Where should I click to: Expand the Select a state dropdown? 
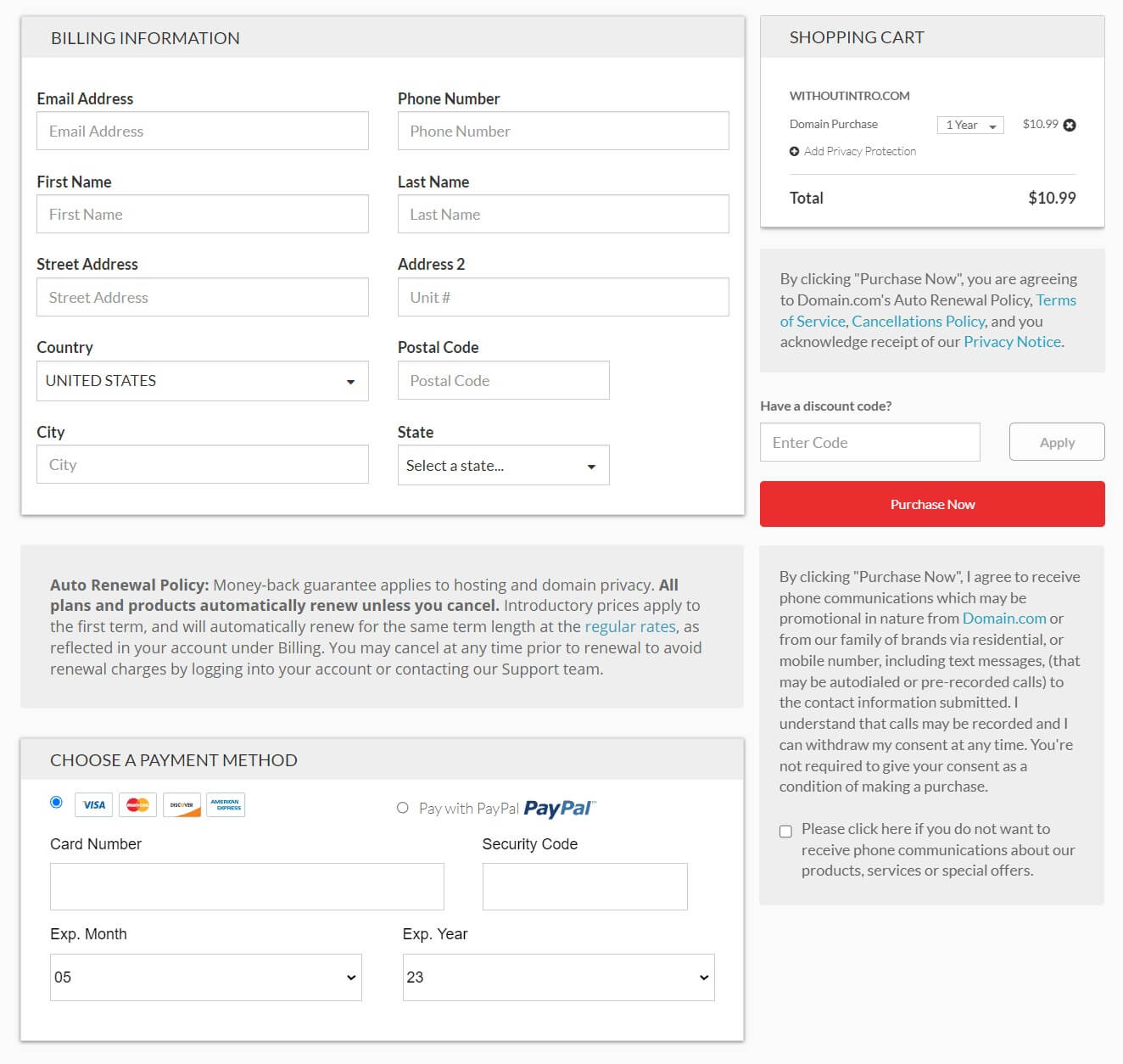[503, 466]
